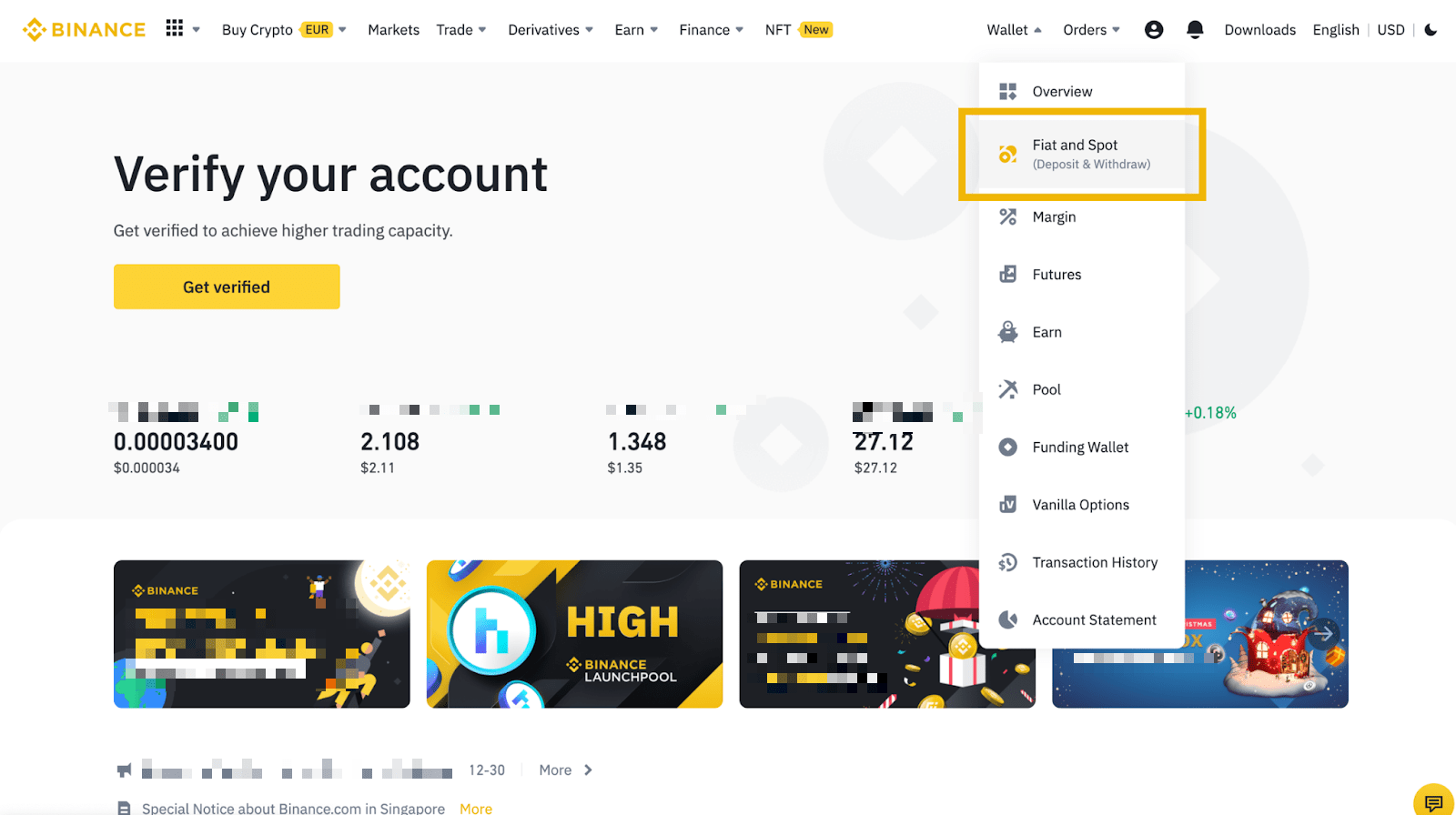Expand the Derivatives dropdown menu

pyautogui.click(x=551, y=30)
